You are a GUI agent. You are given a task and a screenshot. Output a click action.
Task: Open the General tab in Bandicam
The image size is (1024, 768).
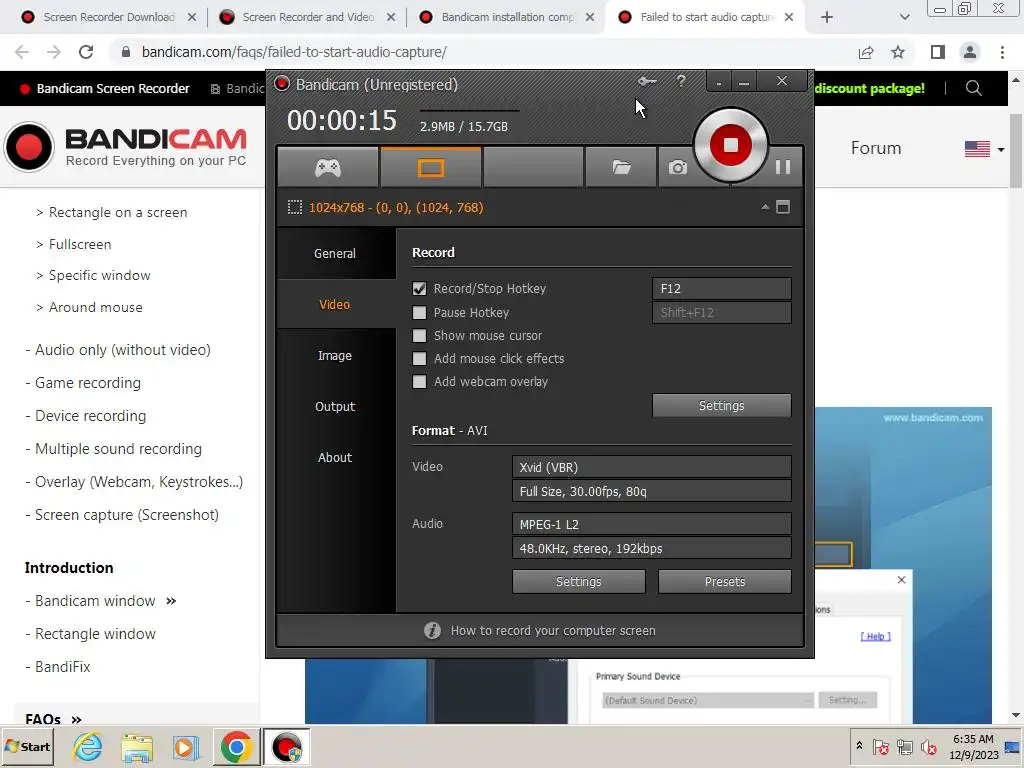pyautogui.click(x=336, y=253)
